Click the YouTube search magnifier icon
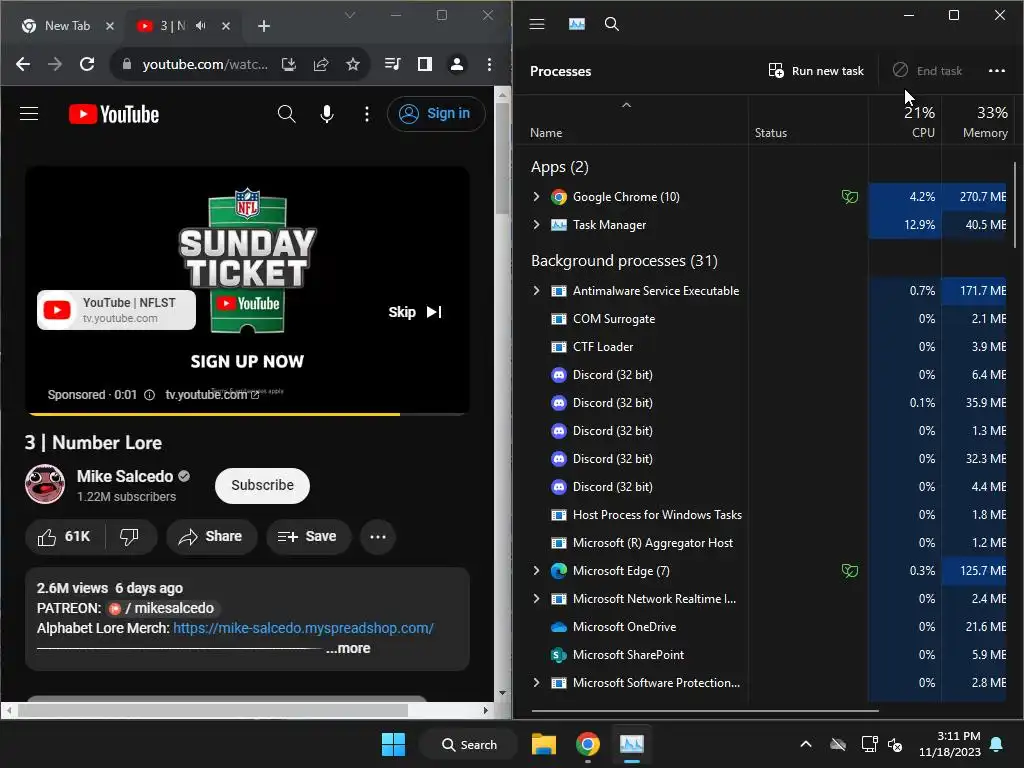The image size is (1024, 768). (x=286, y=114)
